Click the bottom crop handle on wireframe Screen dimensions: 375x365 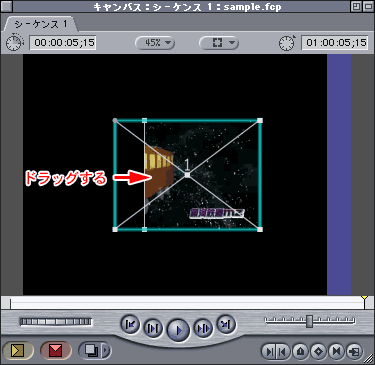(144, 229)
